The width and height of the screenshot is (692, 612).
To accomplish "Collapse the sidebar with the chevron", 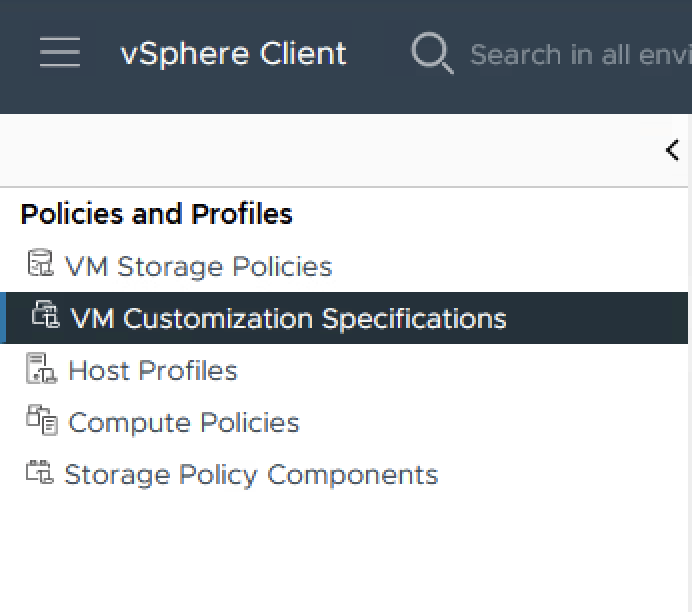I will (672, 150).
